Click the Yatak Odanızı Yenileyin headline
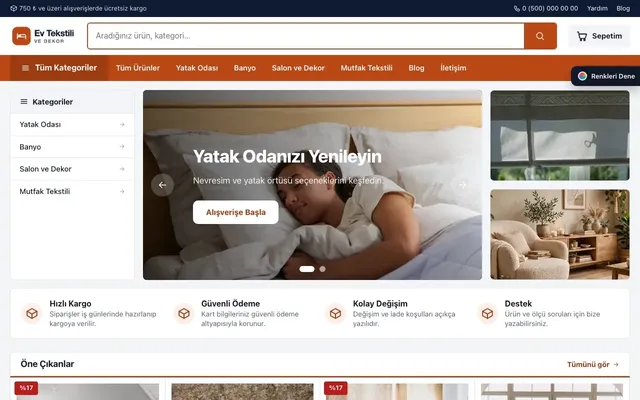This screenshot has height=400, width=640. (287, 156)
